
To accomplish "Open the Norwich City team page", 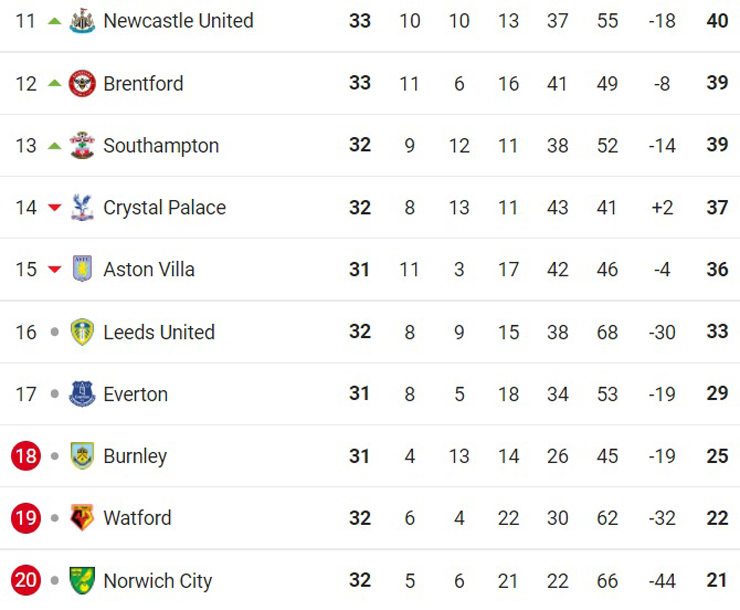I will (157, 580).
